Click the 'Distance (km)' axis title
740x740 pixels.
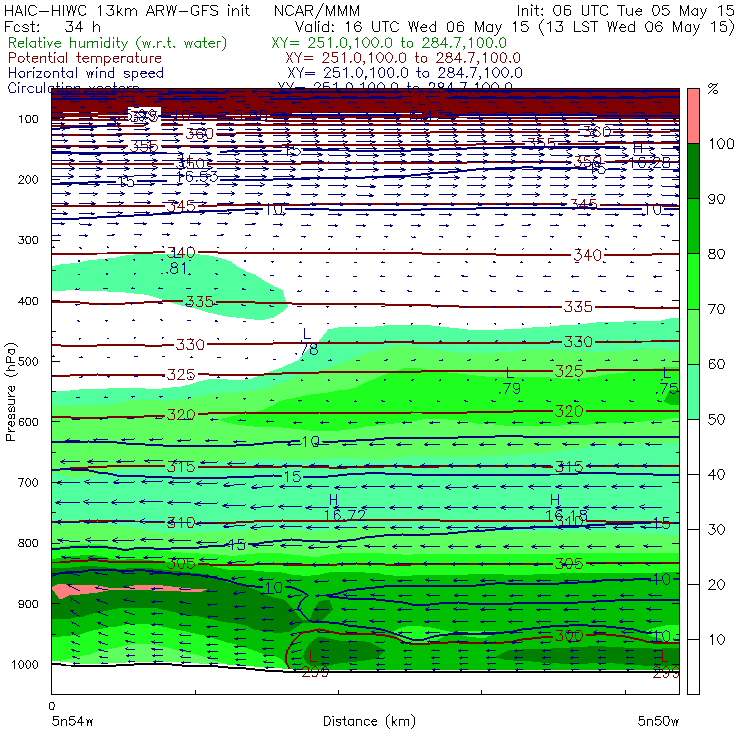(369, 721)
